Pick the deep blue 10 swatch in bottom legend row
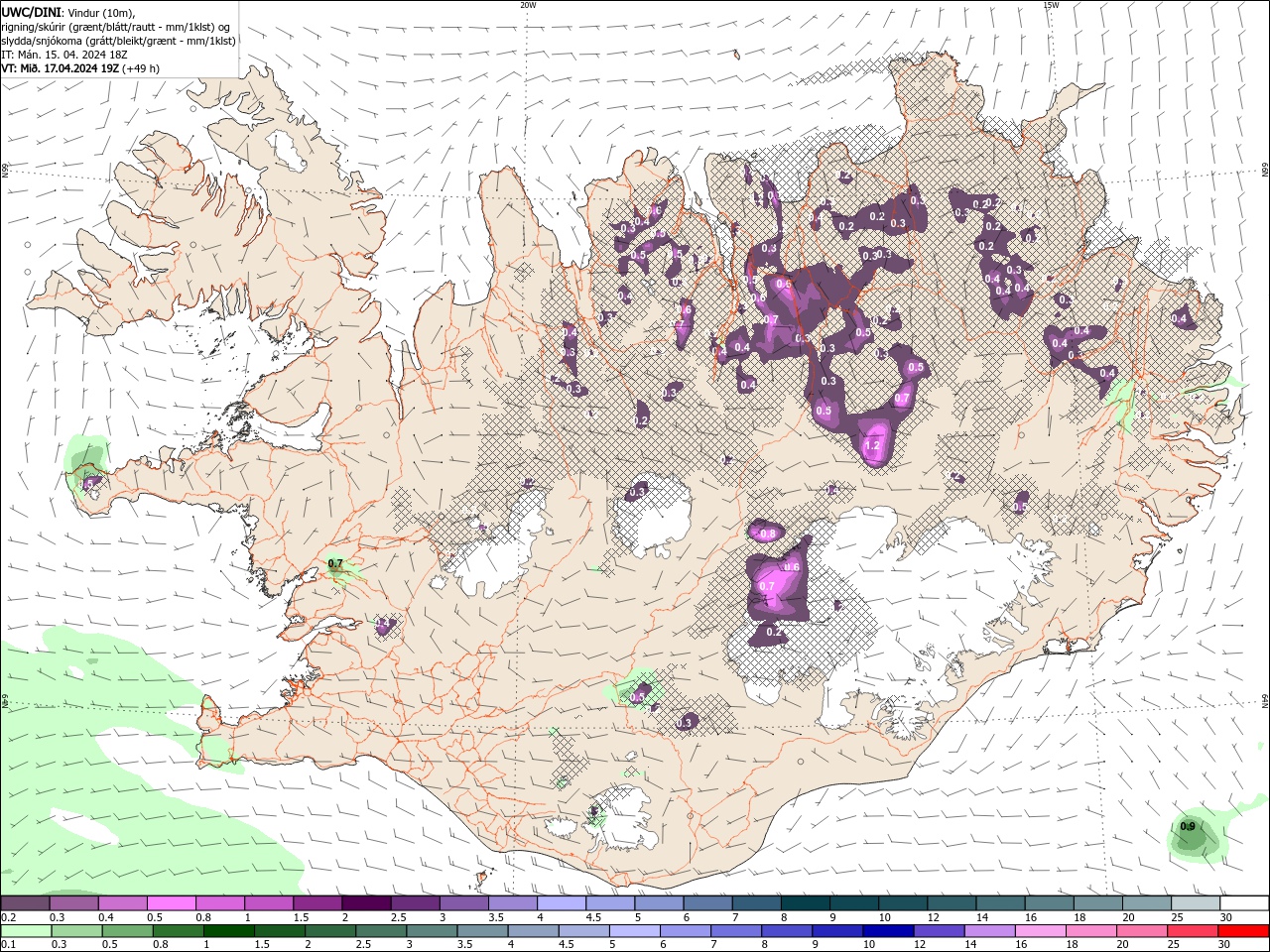This screenshot has height=952, width=1270. coord(888,931)
